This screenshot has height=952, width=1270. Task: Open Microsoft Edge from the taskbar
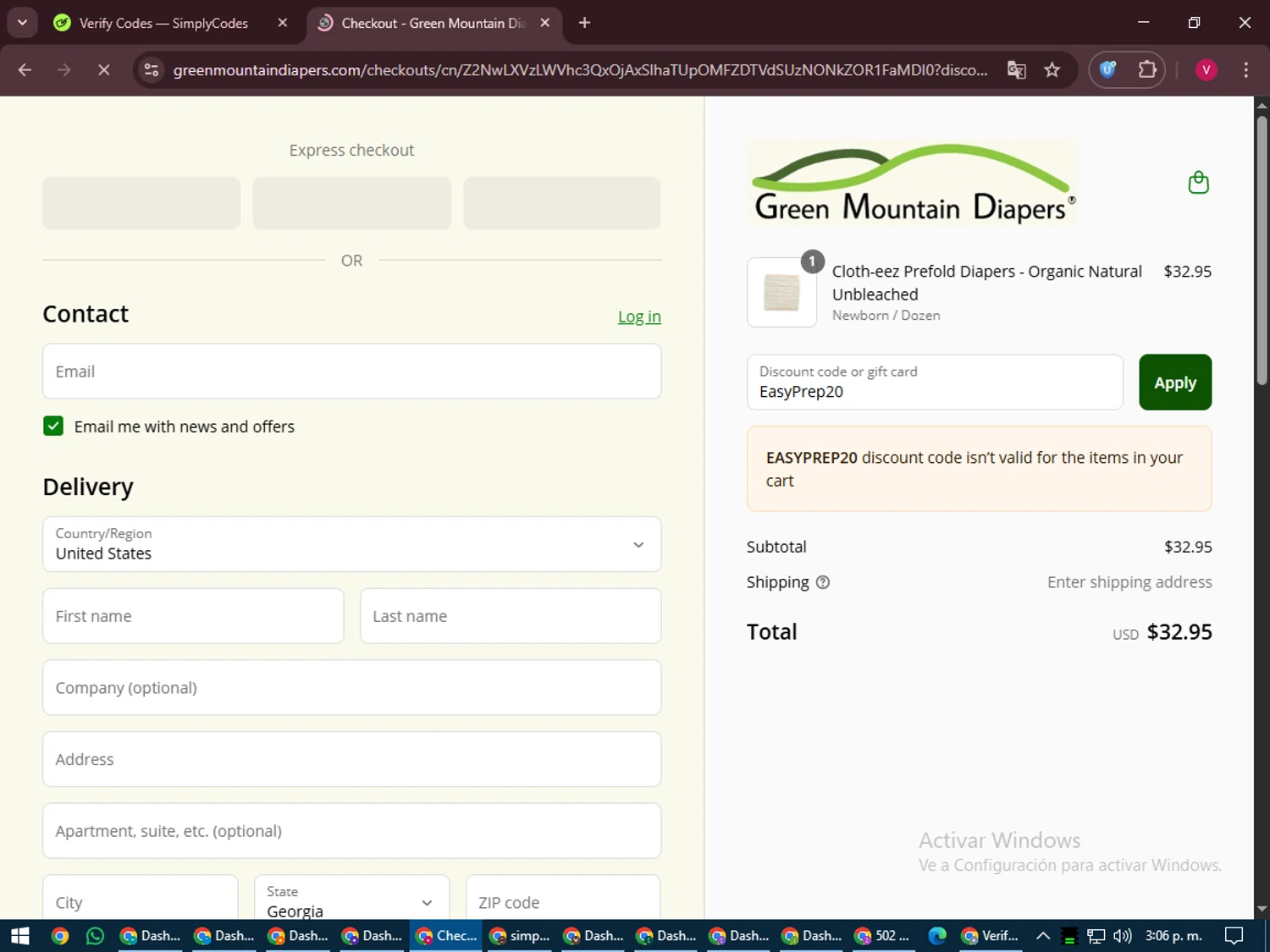click(936, 936)
